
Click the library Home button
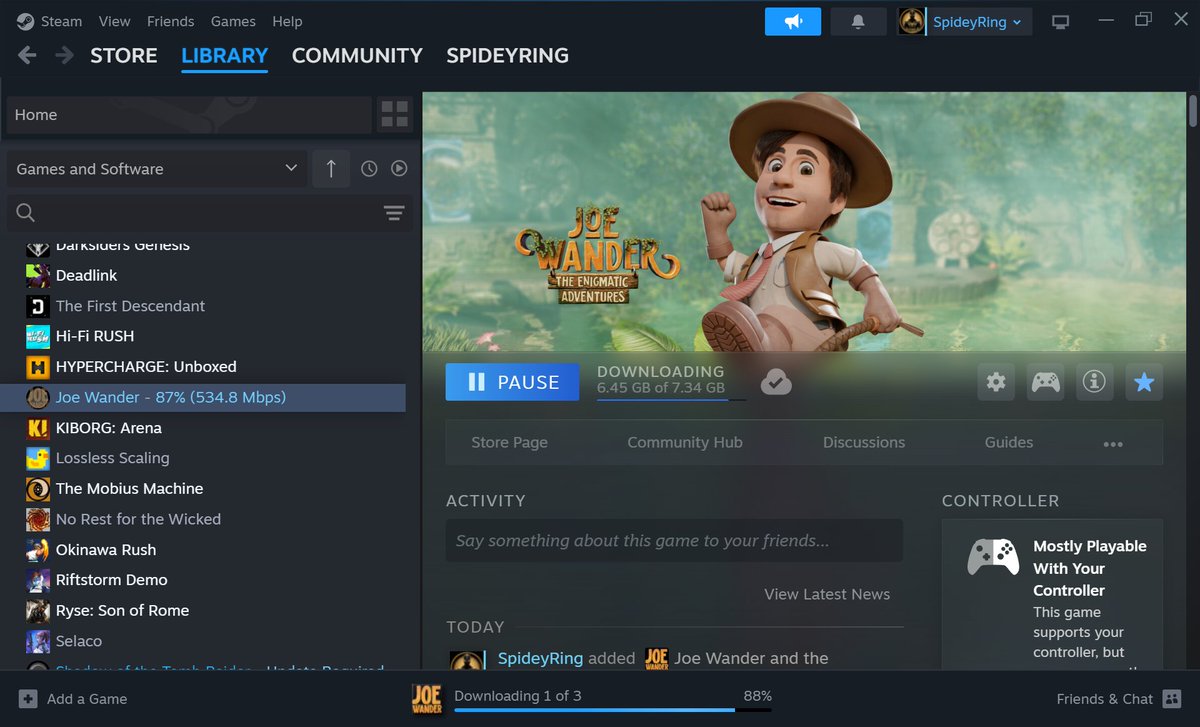[x=187, y=115]
